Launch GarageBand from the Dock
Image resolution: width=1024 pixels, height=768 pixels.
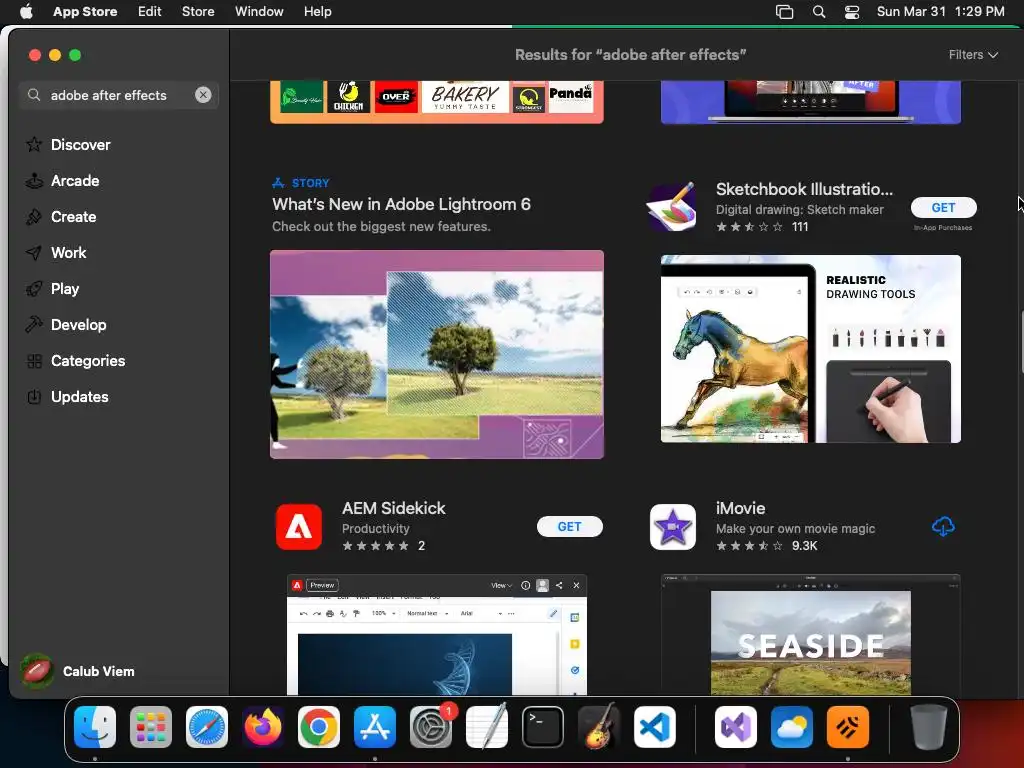[x=599, y=727]
